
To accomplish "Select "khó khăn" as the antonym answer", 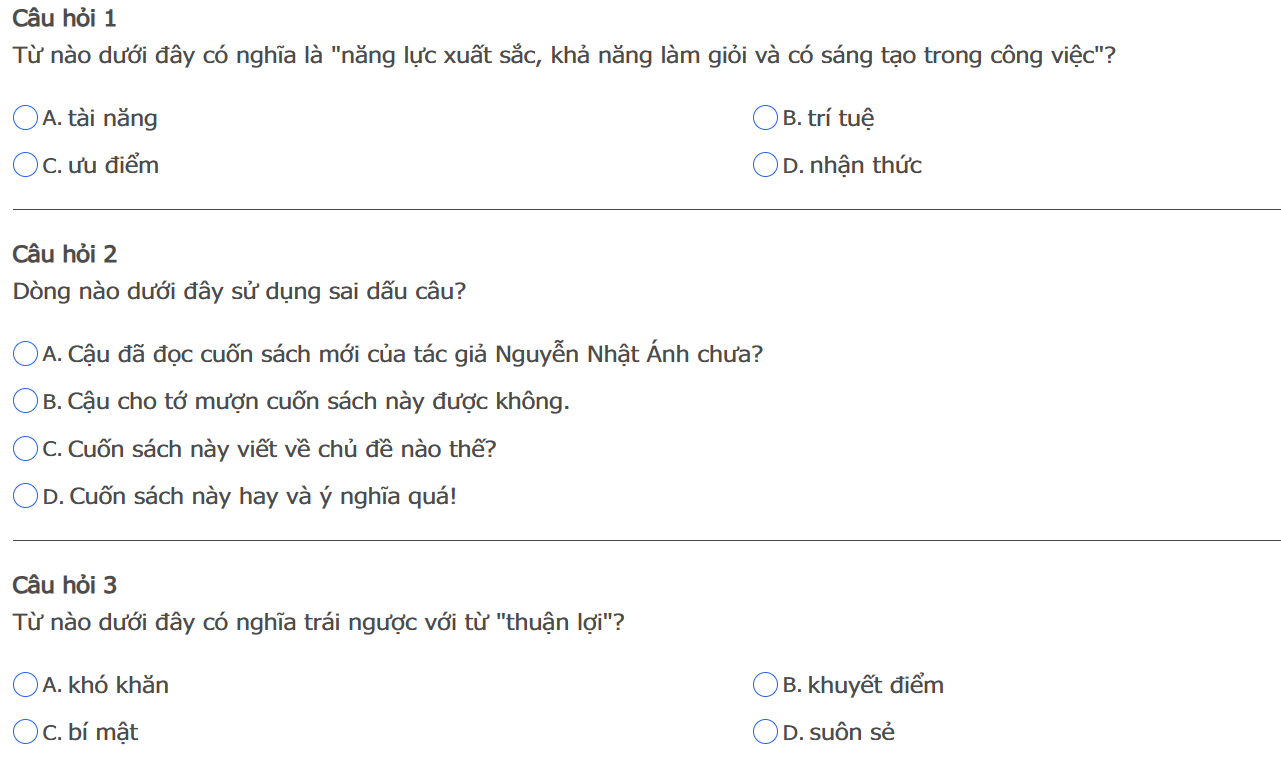I will pos(26,685).
